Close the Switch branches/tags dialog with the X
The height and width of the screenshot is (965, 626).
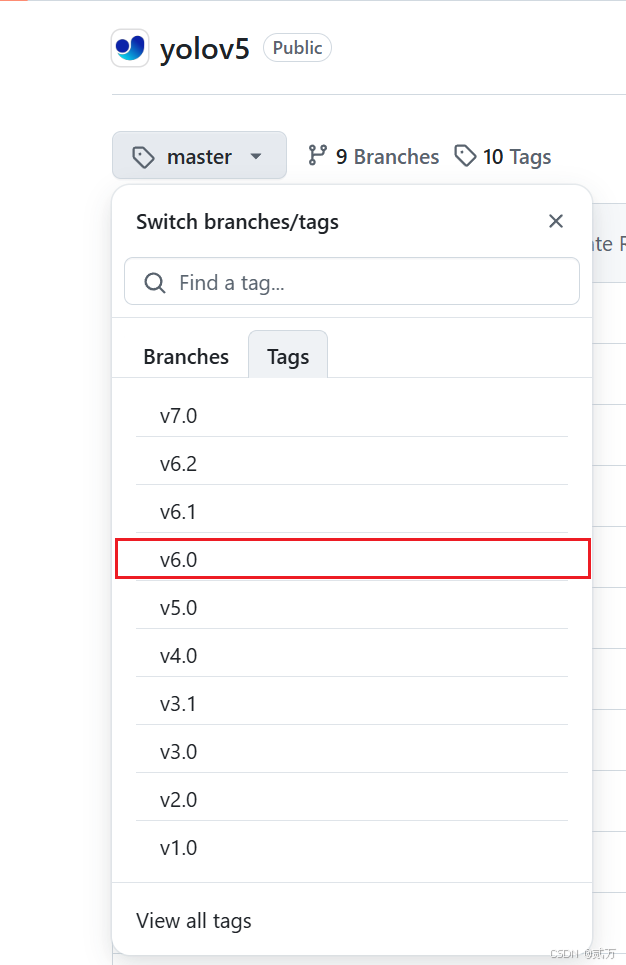pyautogui.click(x=556, y=221)
